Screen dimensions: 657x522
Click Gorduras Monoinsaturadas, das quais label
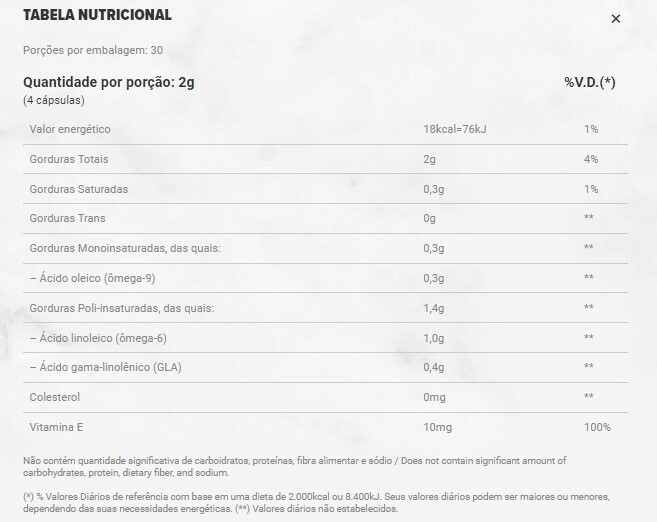[125, 248]
